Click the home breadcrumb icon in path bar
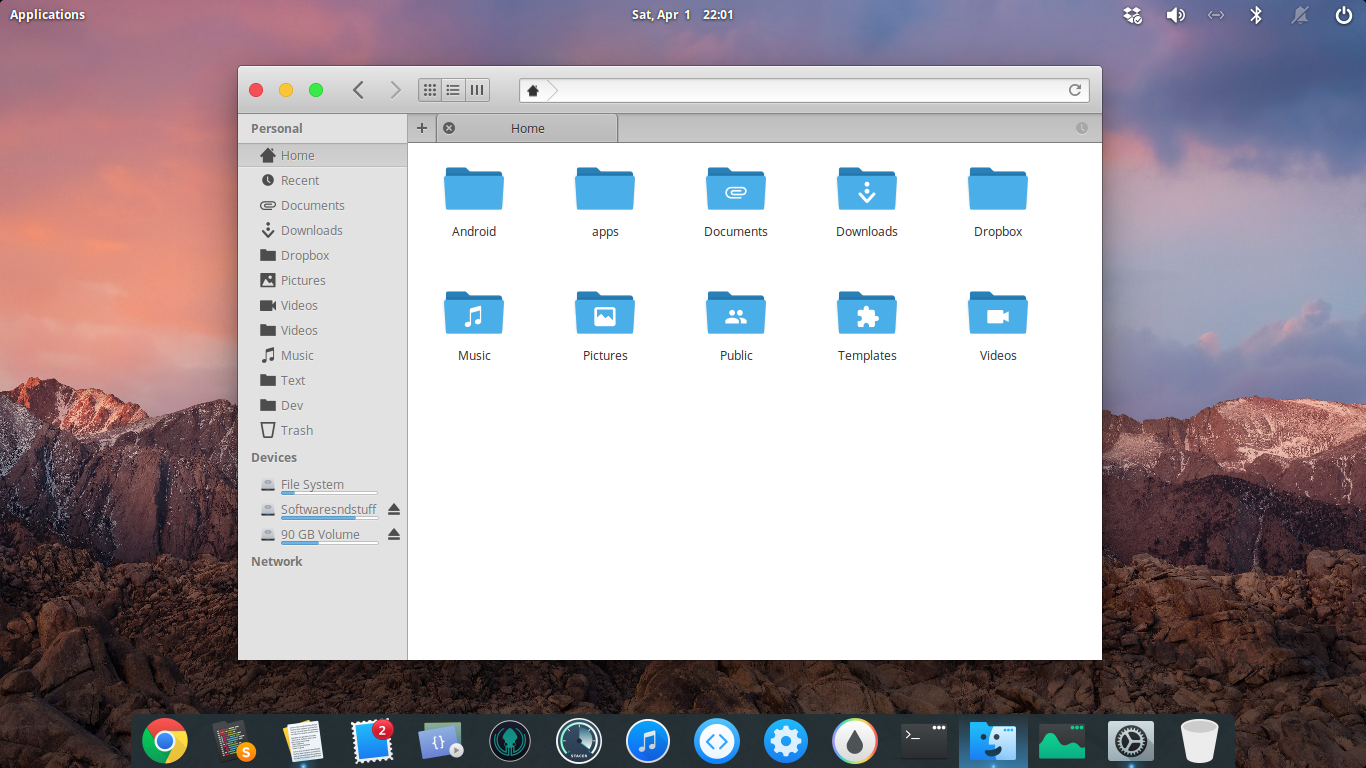The width and height of the screenshot is (1366, 768). click(x=533, y=90)
